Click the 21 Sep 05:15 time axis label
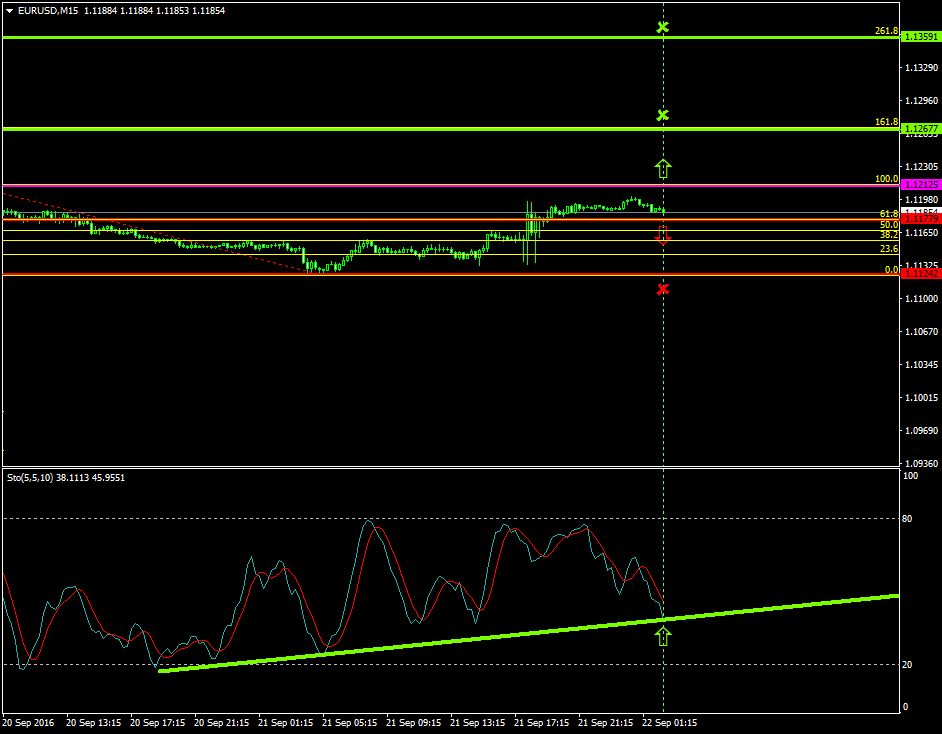 click(355, 722)
